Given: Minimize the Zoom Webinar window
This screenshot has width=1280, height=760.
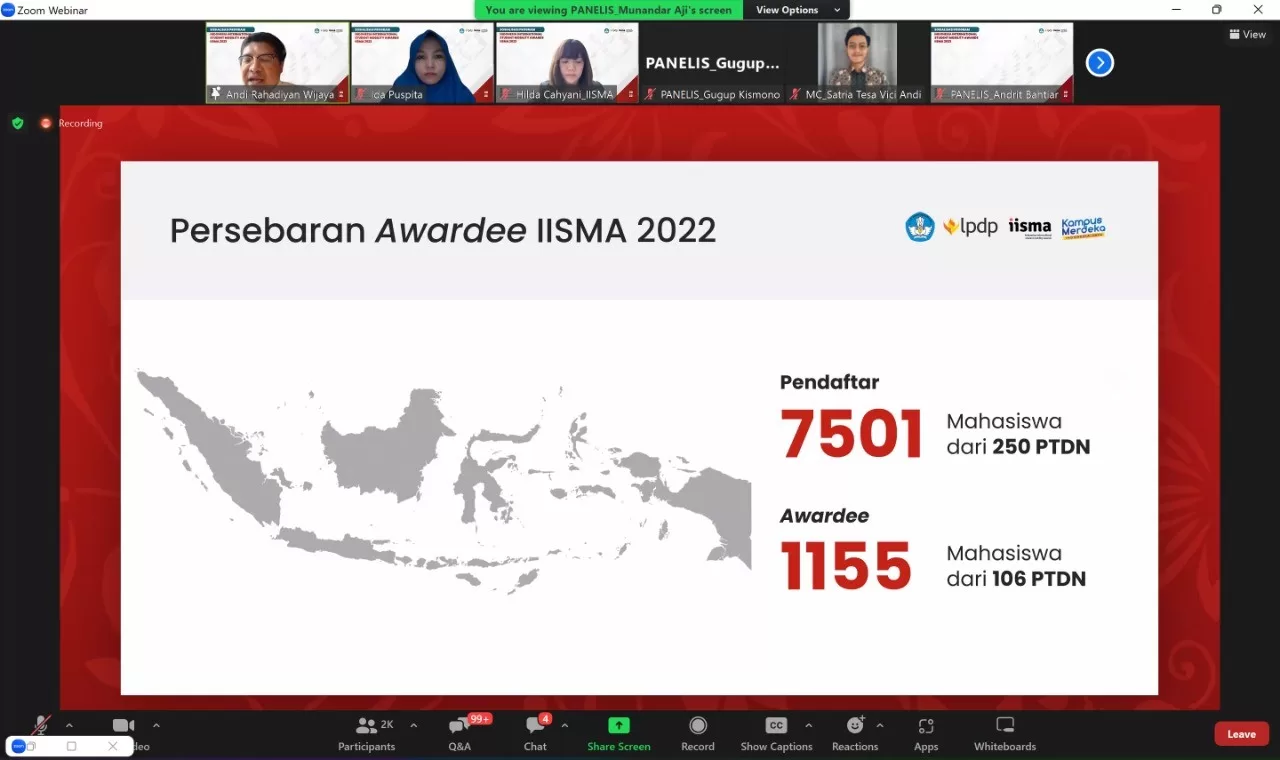Looking at the screenshot, I should click(1174, 10).
